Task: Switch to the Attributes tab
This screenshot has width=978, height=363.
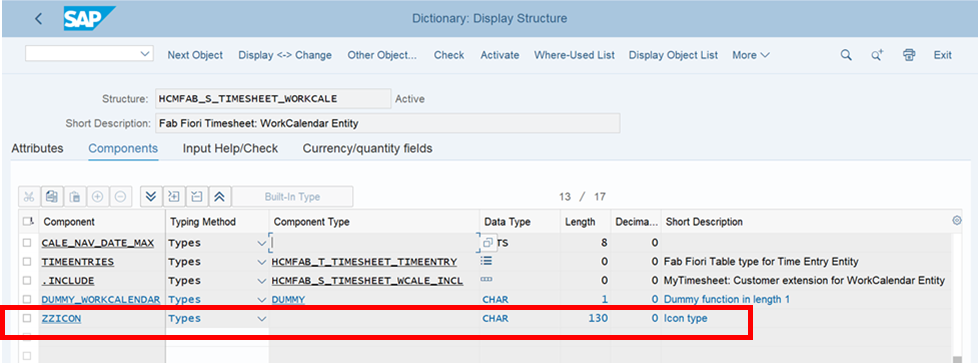Action: [37, 148]
